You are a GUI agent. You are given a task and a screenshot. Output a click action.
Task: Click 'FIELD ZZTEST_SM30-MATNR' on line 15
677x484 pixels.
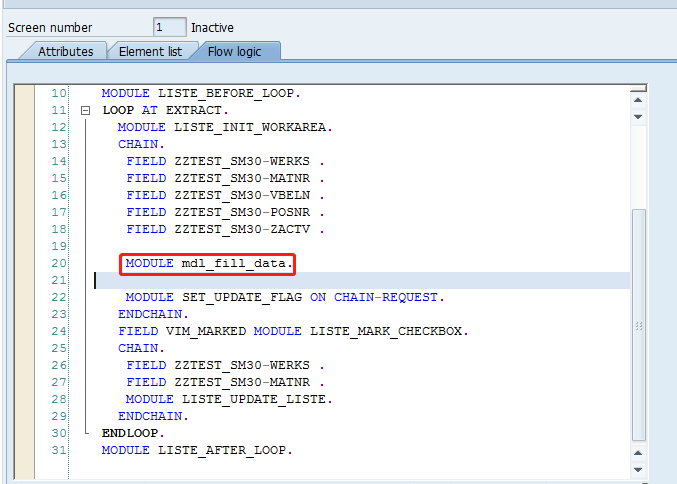225,178
